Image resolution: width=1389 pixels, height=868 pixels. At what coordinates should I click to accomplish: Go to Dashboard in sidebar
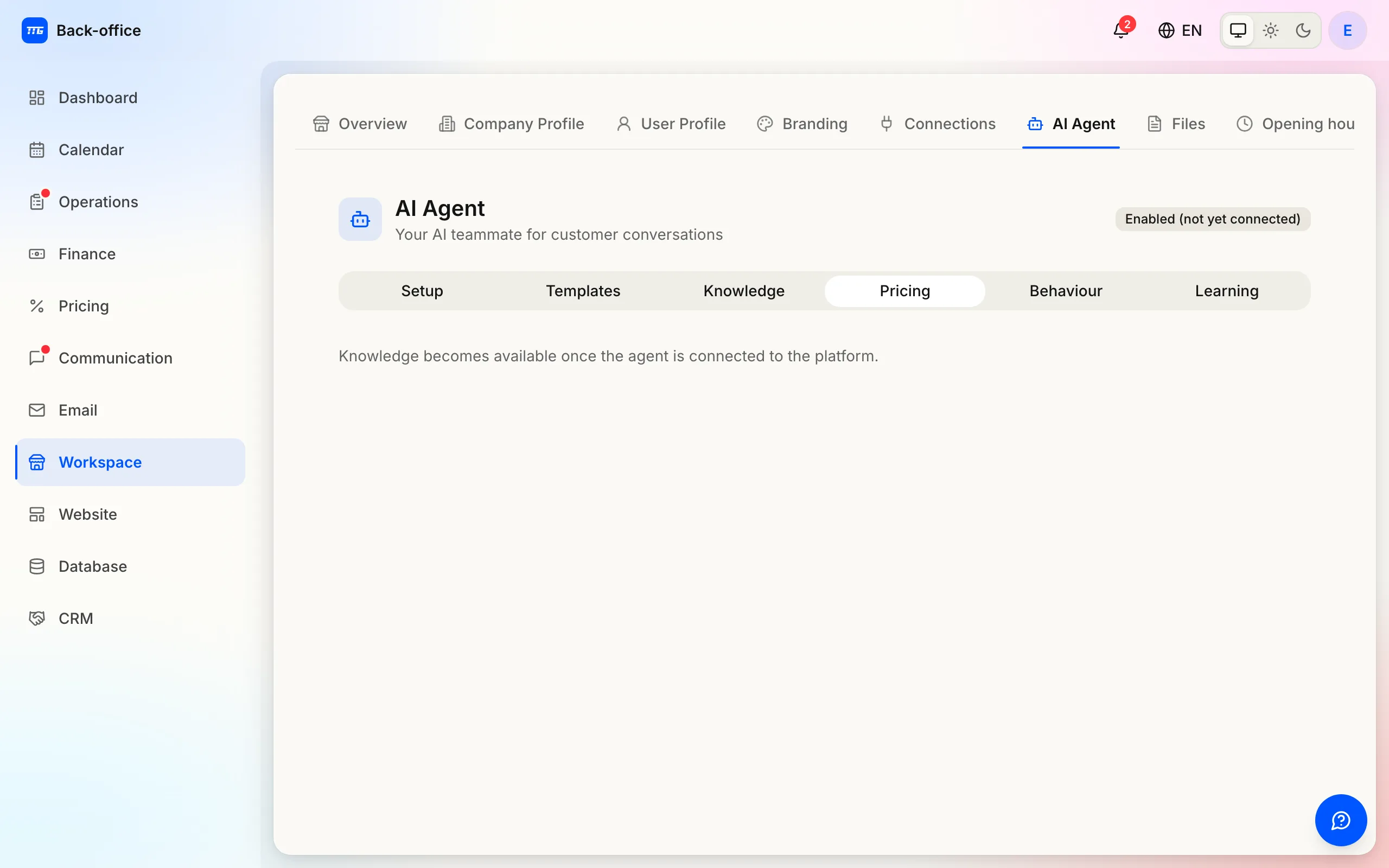pos(131,98)
